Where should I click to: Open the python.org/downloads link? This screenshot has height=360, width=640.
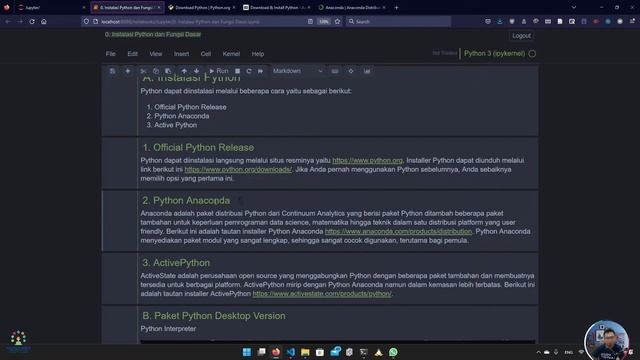point(238,169)
